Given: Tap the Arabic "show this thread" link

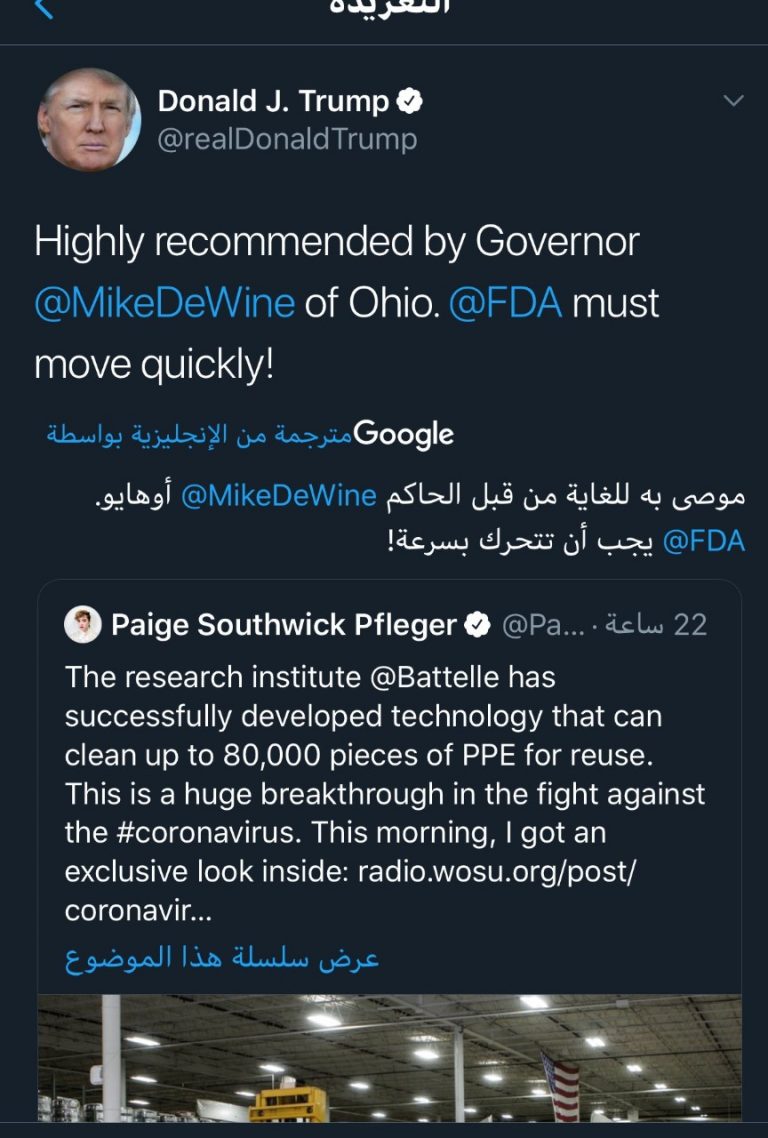Looking at the screenshot, I should (222, 958).
